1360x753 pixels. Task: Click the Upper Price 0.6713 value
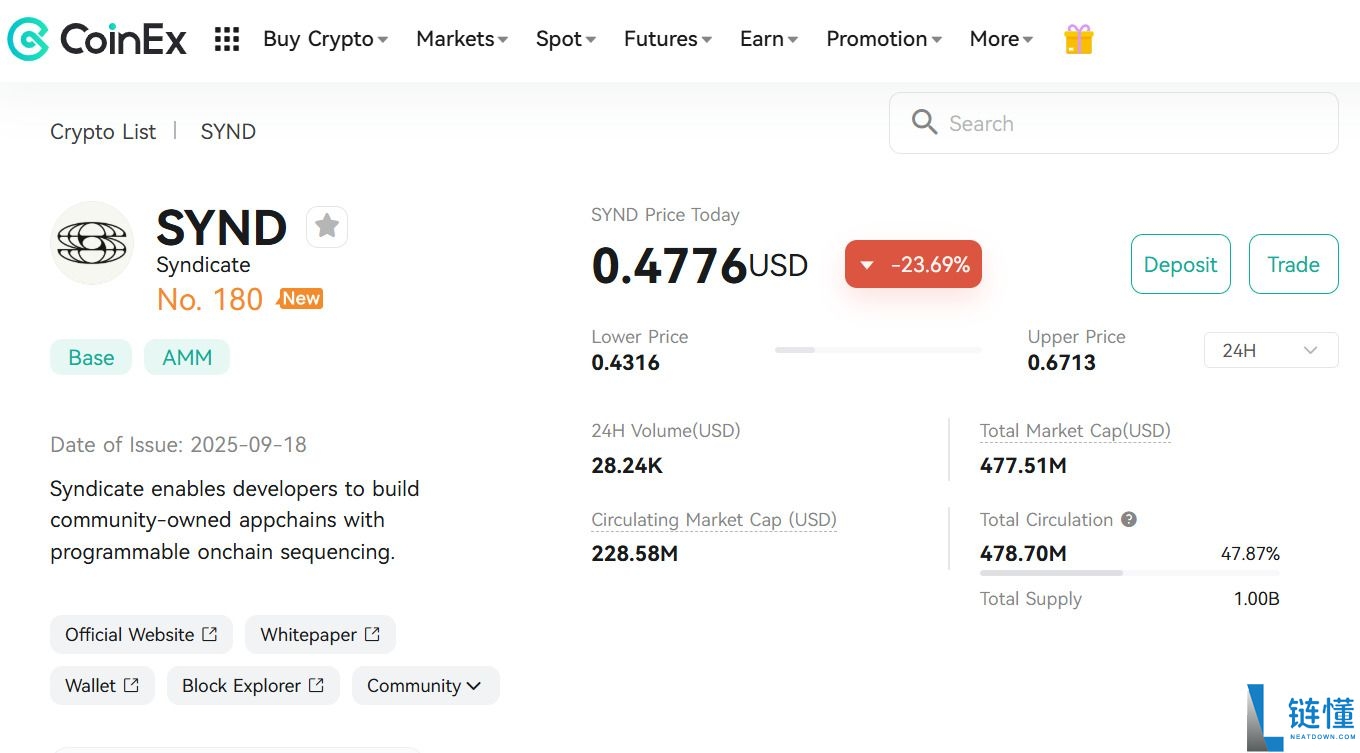click(1062, 362)
